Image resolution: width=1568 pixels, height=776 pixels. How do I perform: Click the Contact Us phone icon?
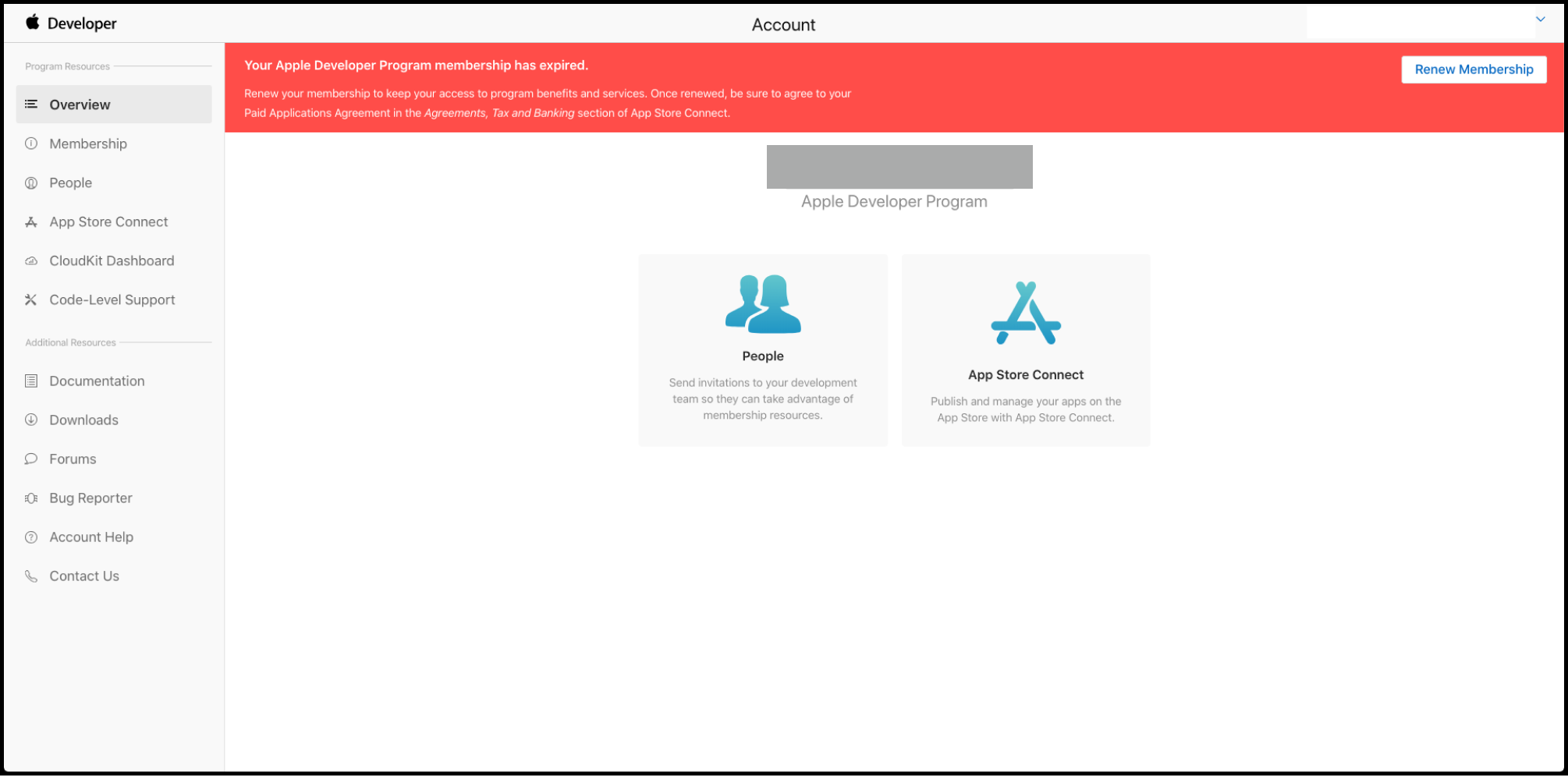(x=31, y=576)
